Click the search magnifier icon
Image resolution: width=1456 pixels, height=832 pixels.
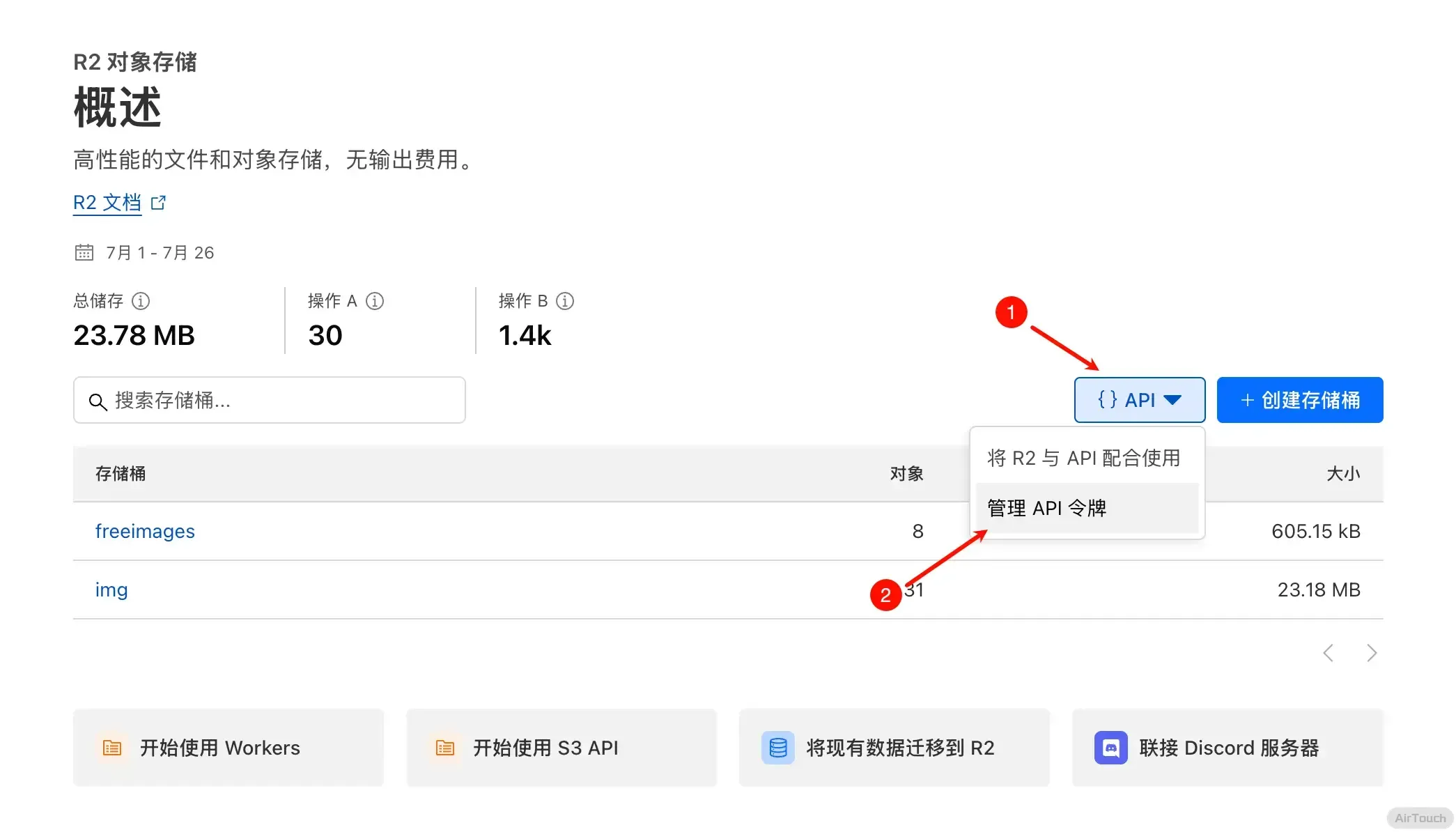pos(98,401)
